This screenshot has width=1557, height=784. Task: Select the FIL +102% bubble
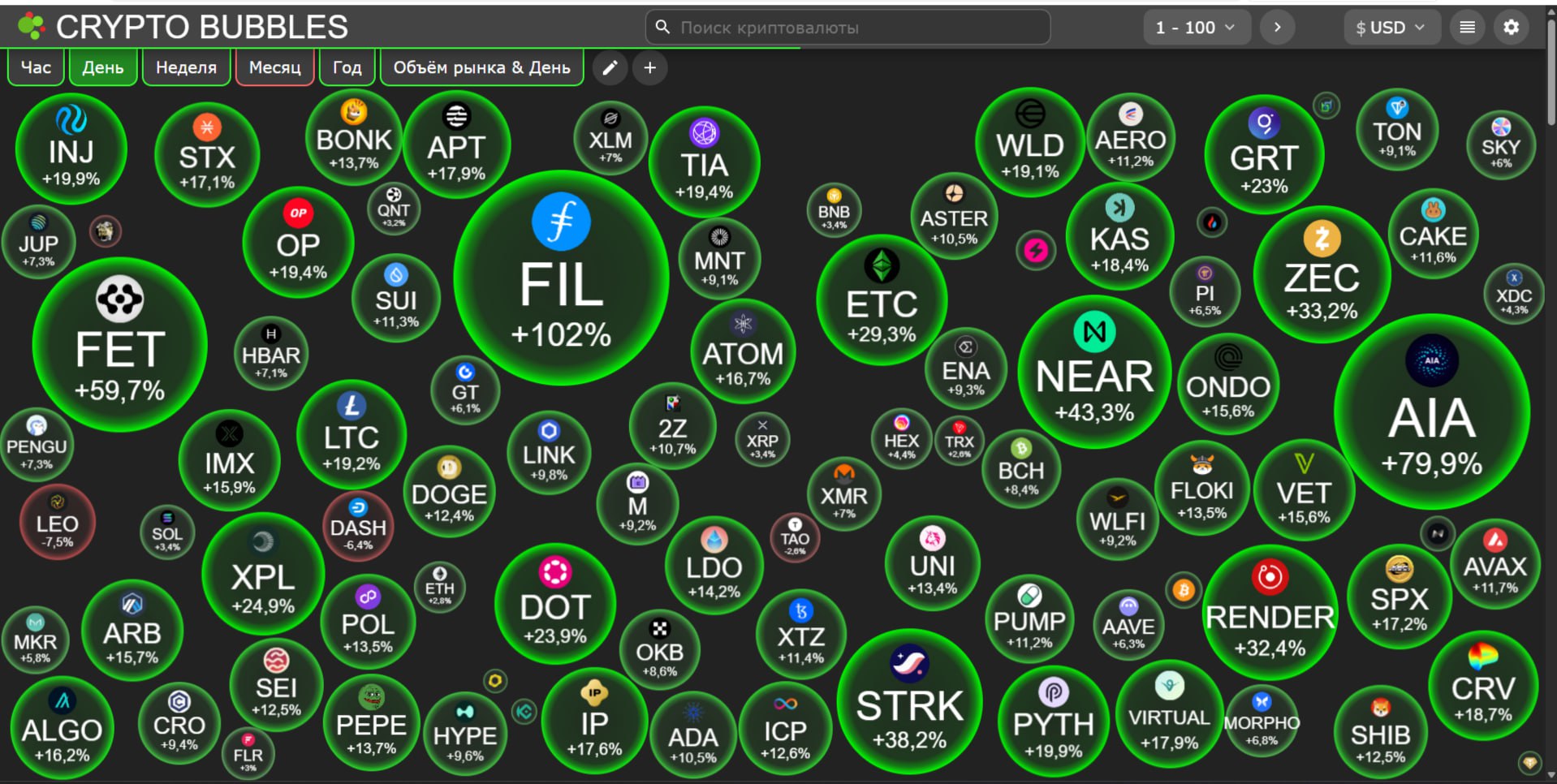pyautogui.click(x=561, y=278)
